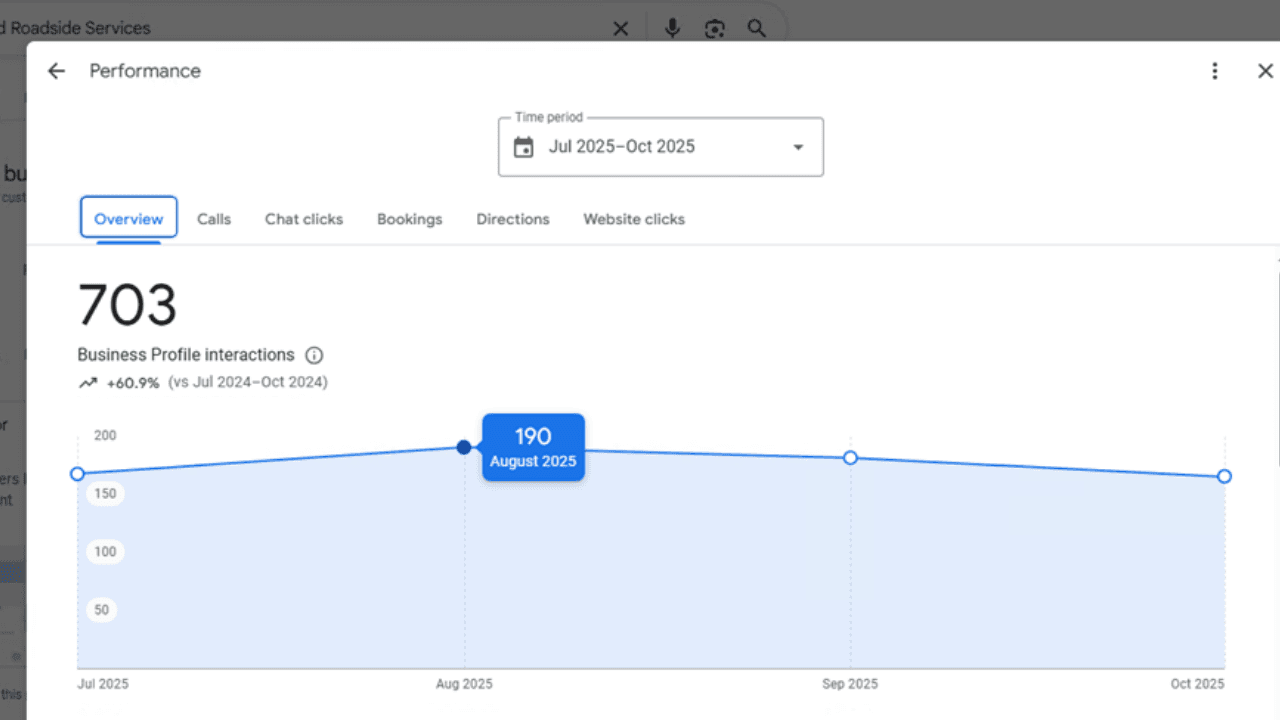The width and height of the screenshot is (1280, 720).
Task: Click the upward trend arrow beside +60.9%
Action: pos(88,381)
